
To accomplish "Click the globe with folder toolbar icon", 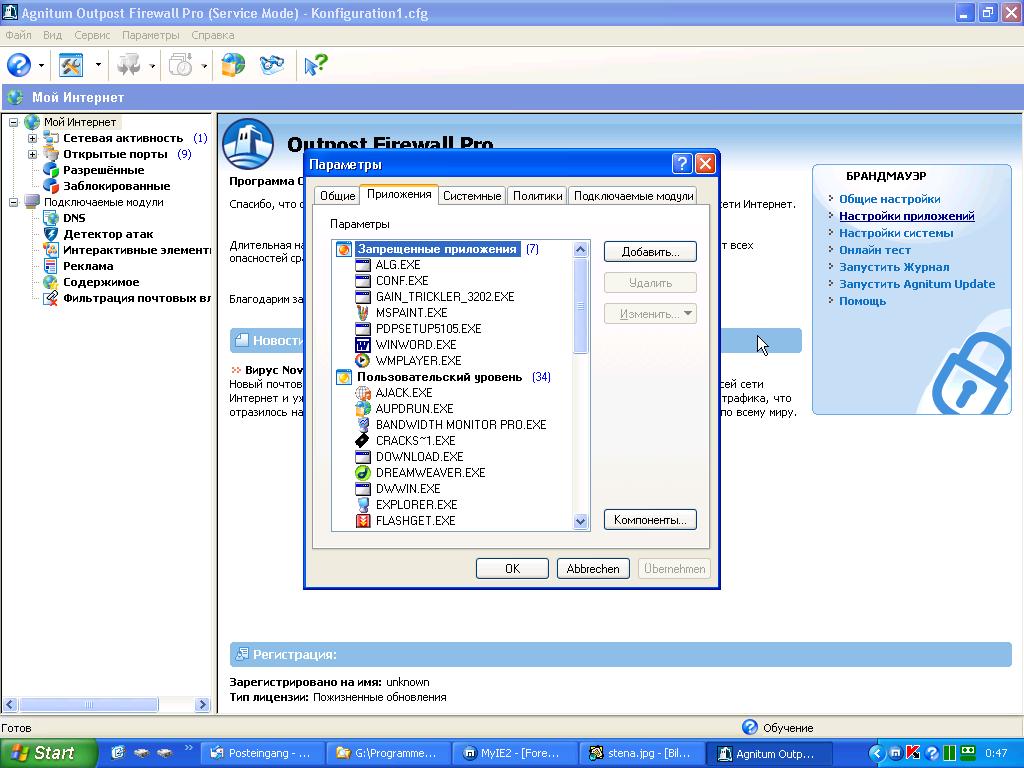I will pyautogui.click(x=233, y=65).
